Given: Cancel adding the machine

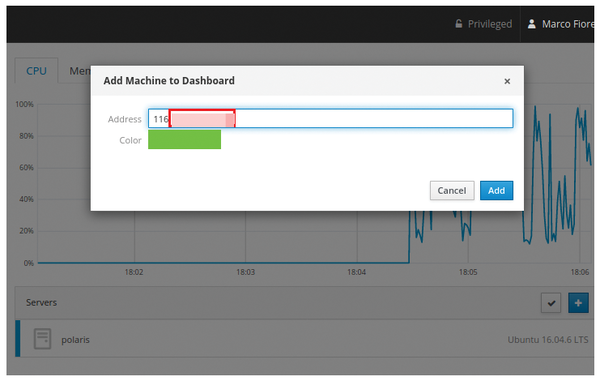Looking at the screenshot, I should pos(452,190).
